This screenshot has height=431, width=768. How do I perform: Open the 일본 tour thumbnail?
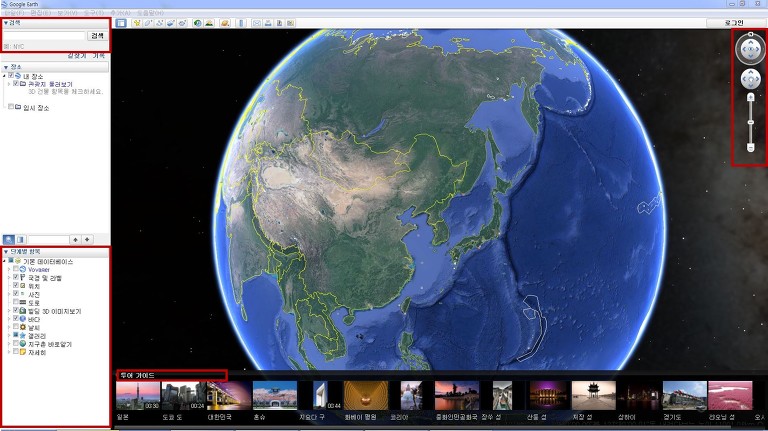pos(138,396)
